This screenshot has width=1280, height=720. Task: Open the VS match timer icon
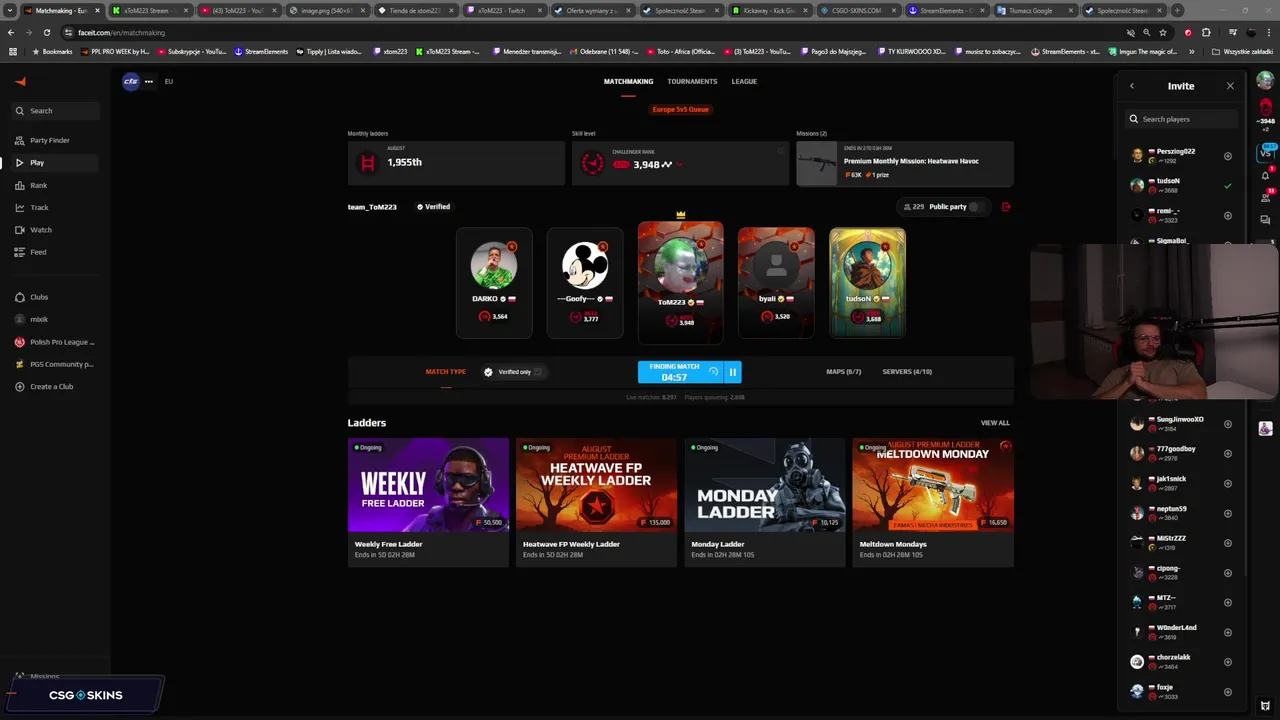point(1266,152)
